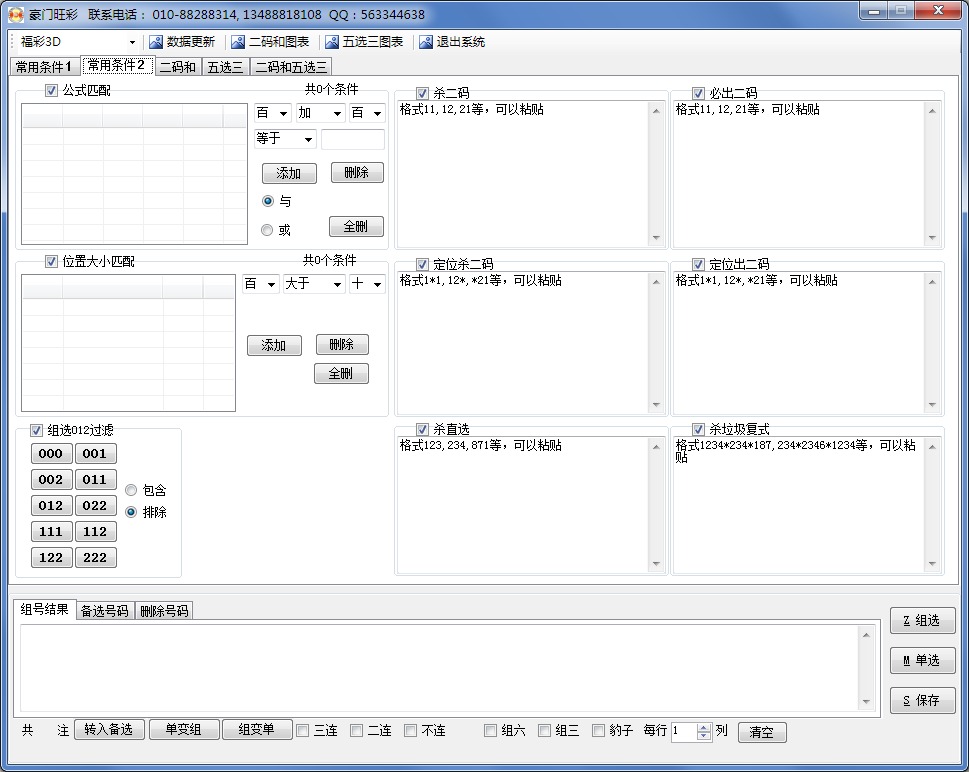Increase the 每行 column count stepper

(x=704, y=727)
